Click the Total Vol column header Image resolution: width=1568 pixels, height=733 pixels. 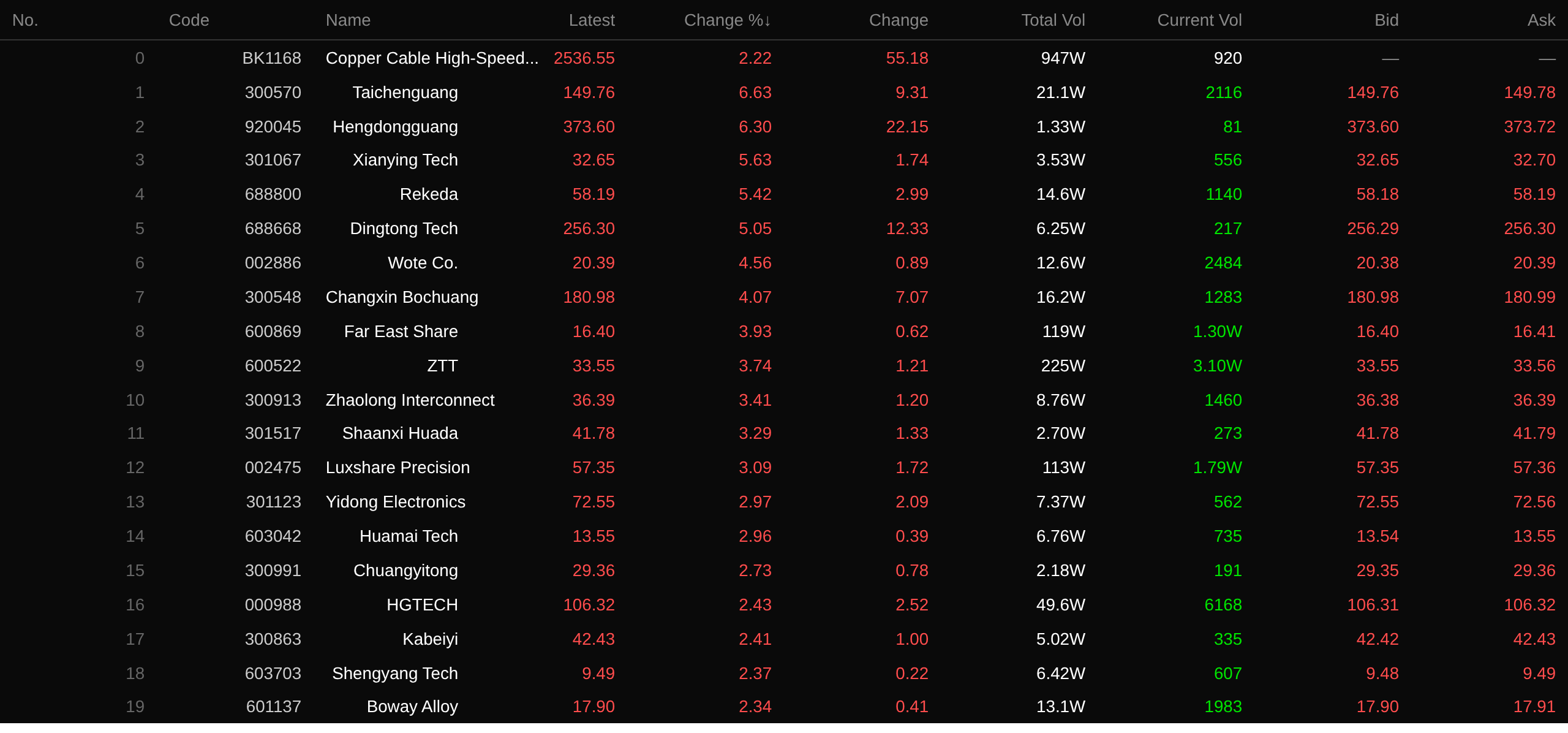click(x=1053, y=20)
